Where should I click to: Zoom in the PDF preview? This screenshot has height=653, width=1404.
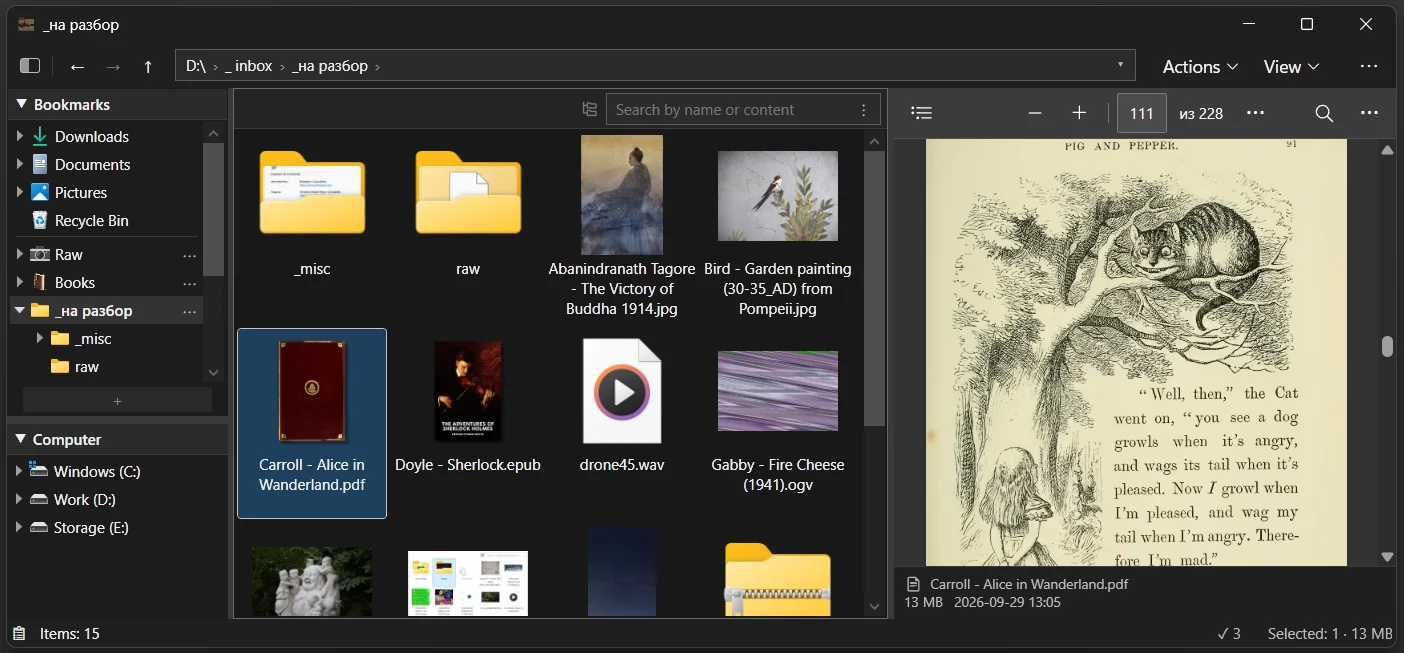click(x=1079, y=113)
